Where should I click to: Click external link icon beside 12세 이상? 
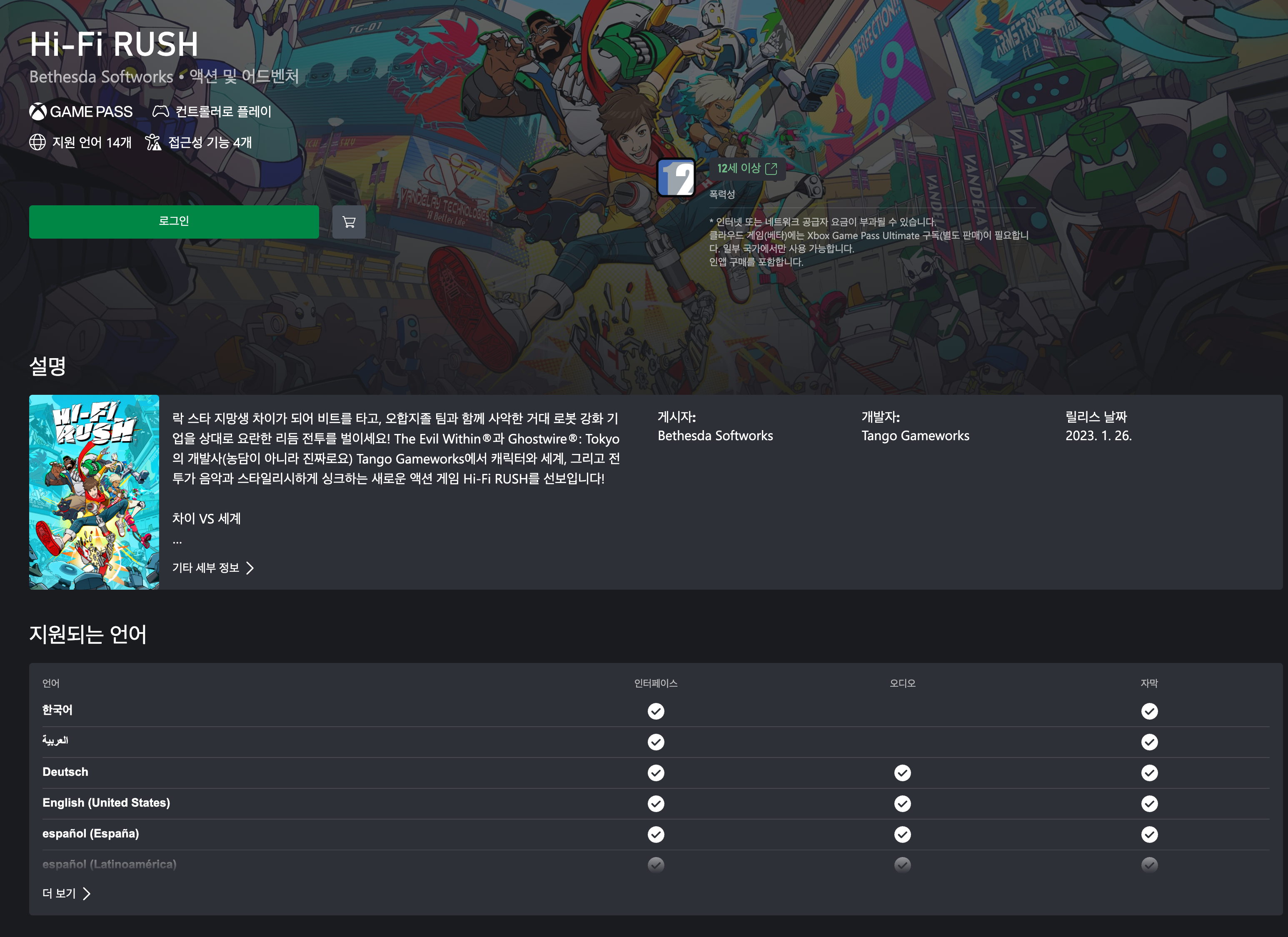point(771,169)
